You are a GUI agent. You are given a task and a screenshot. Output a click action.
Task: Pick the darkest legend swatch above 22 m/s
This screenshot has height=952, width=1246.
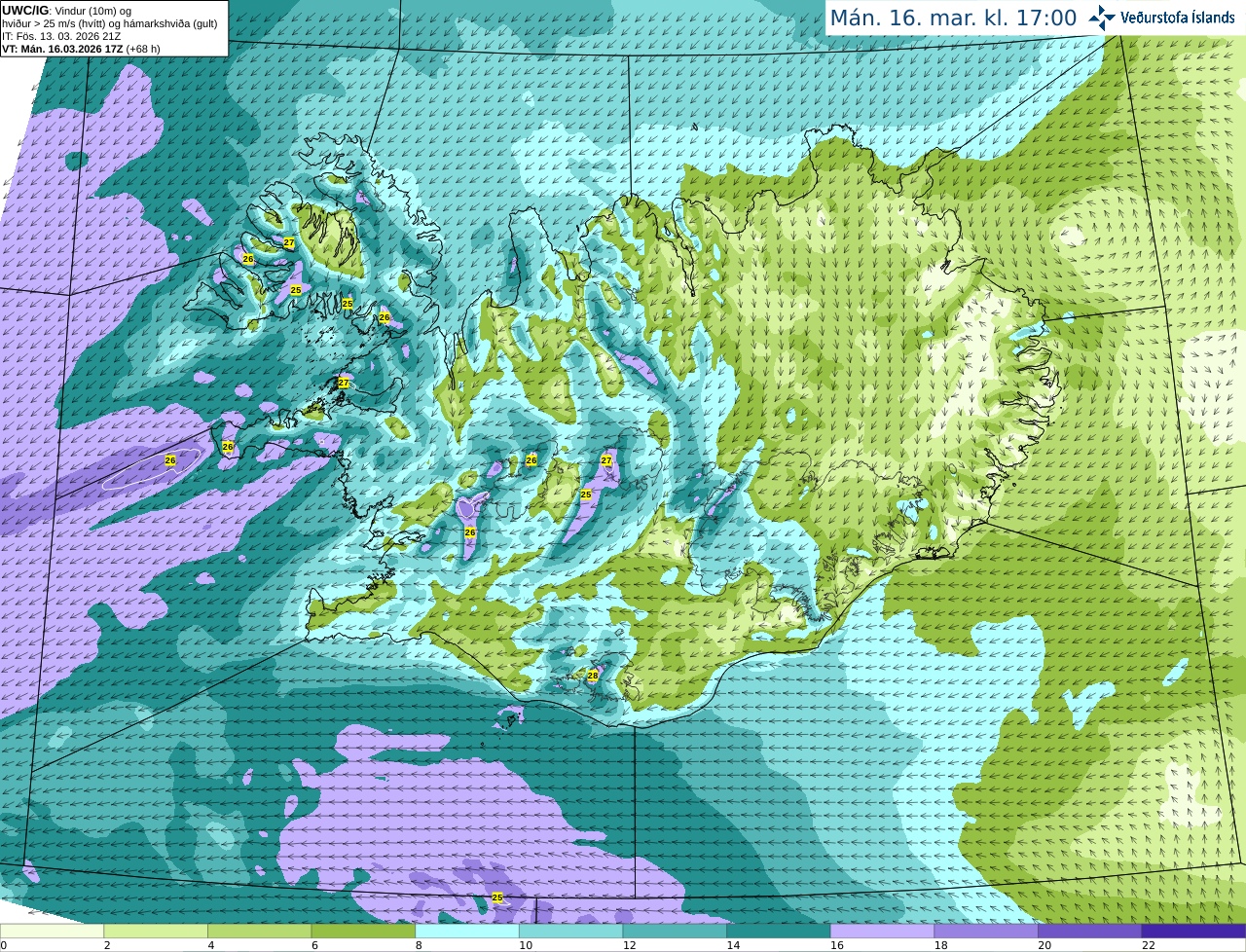point(1193,931)
